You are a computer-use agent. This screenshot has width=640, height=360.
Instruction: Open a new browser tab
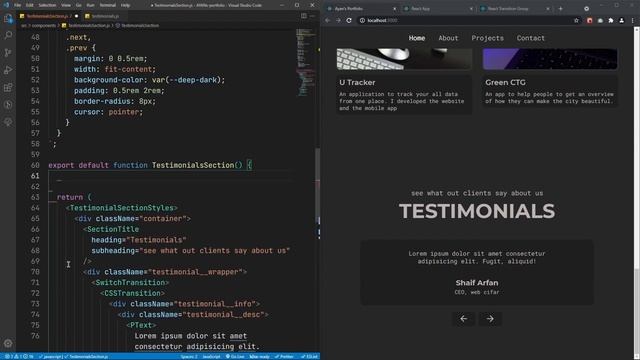560,9
